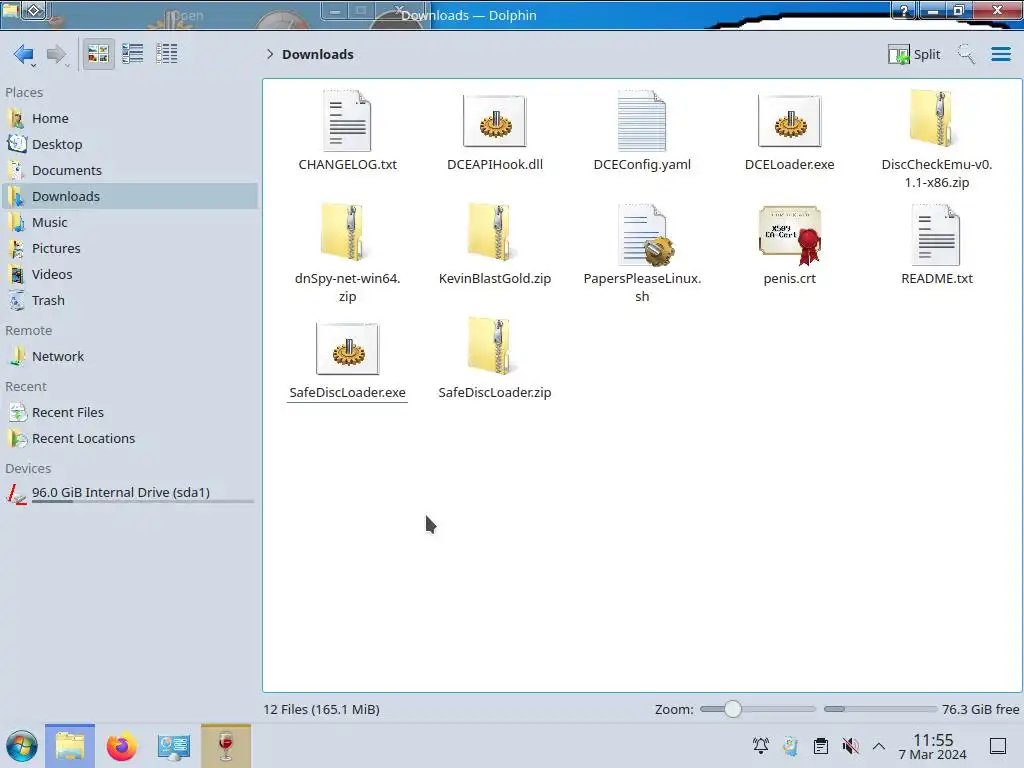Open Network under Remote
The width and height of the screenshot is (1024, 768).
click(x=129, y=357)
